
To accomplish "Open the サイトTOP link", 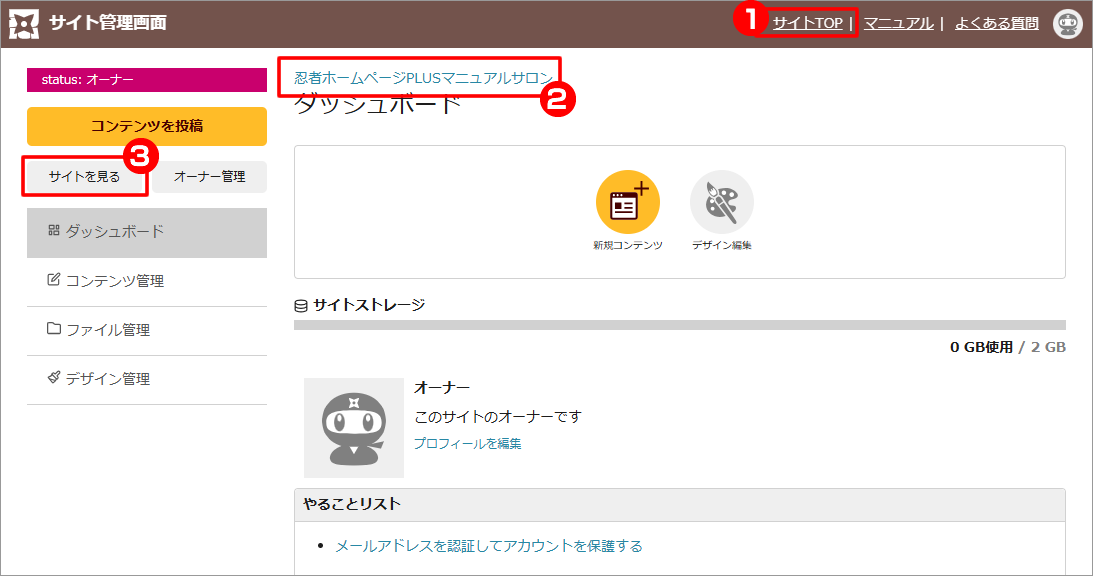I will (807, 23).
